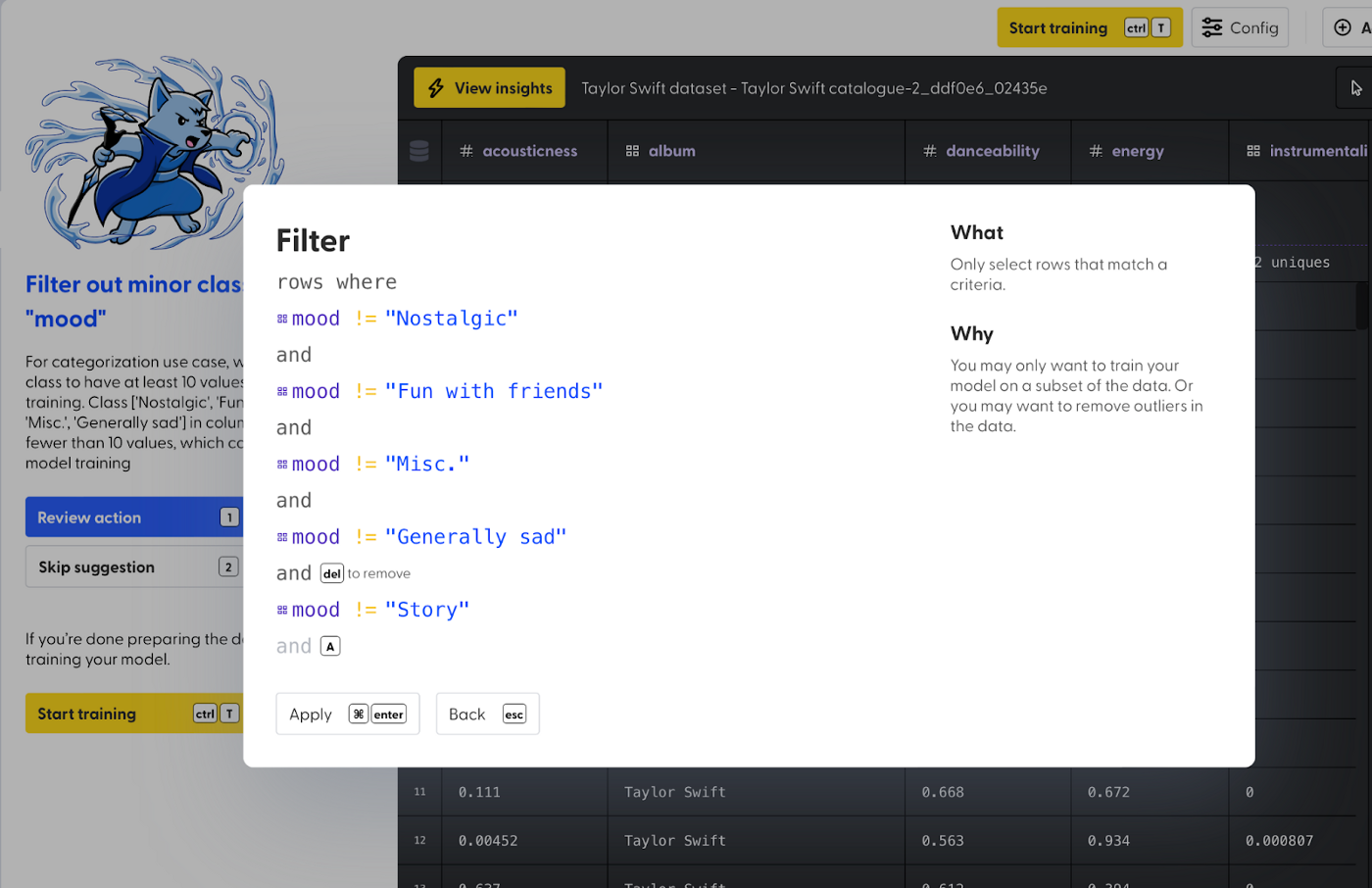Edit the "Nostalgic" filter value
Image resolution: width=1372 pixels, height=888 pixels.
tap(451, 319)
